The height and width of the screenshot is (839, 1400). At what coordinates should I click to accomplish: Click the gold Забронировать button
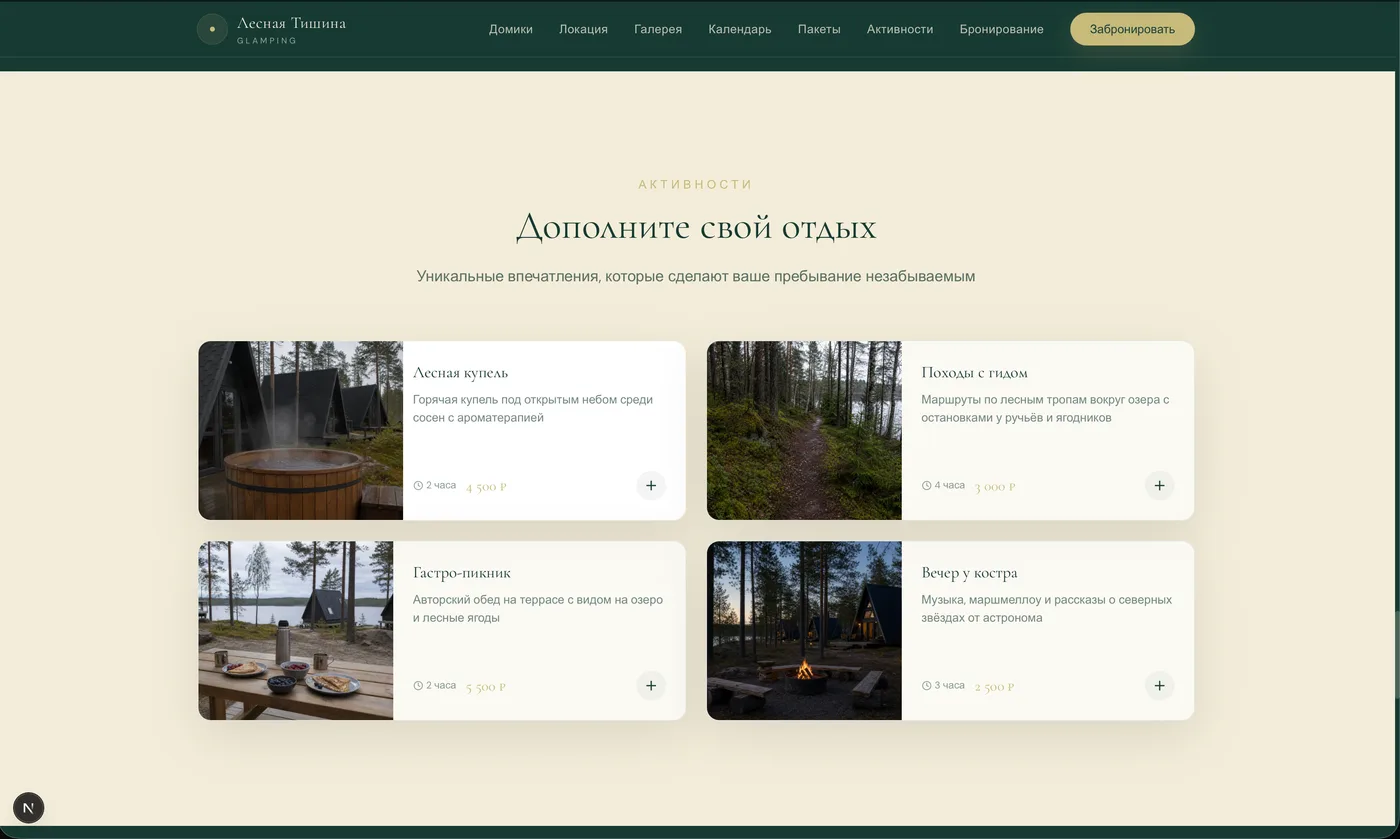[1132, 29]
